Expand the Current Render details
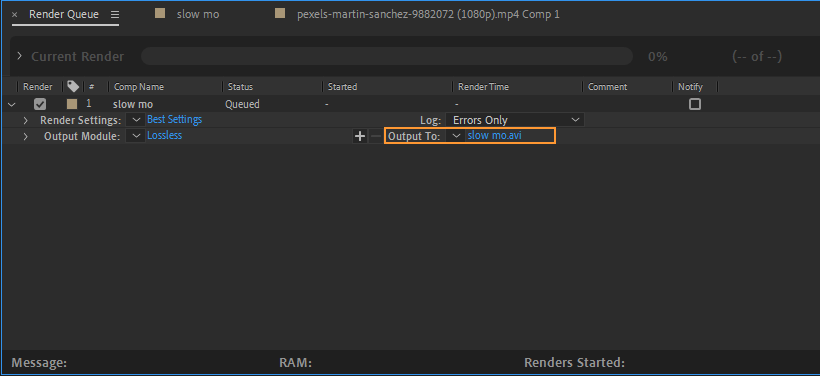The image size is (820, 376). click(20, 56)
